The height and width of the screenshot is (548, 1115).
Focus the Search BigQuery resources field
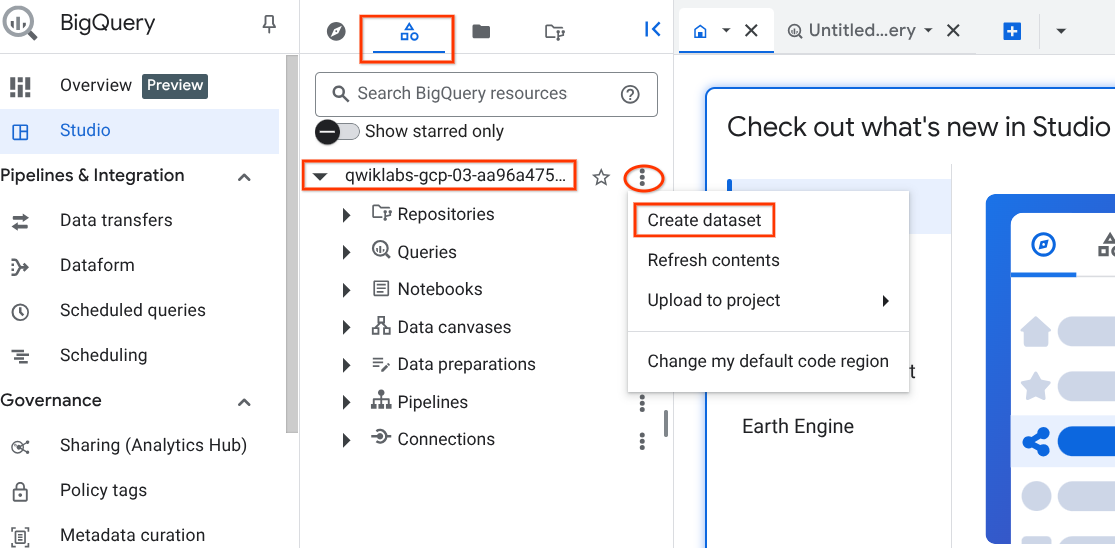point(486,94)
